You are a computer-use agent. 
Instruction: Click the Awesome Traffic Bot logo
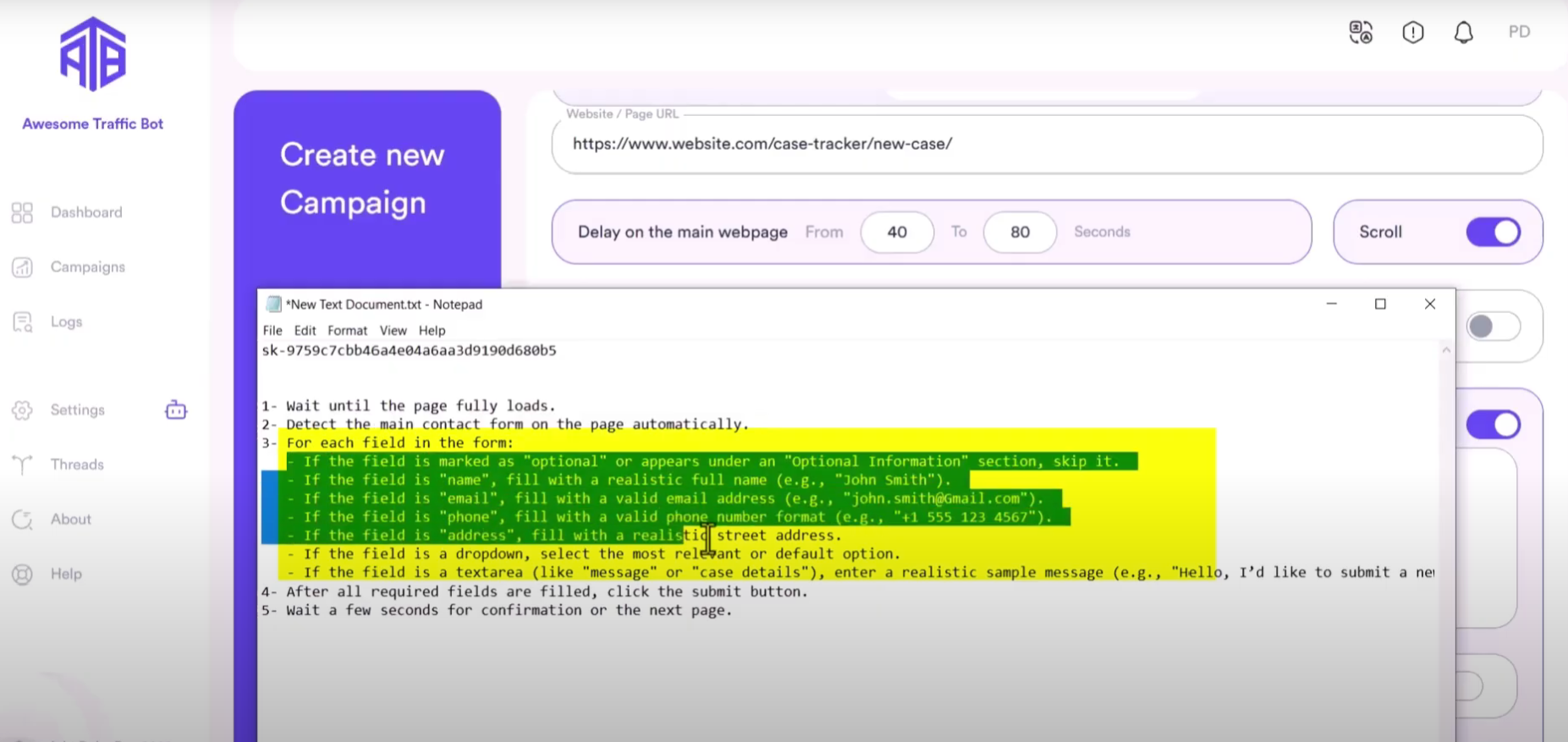(x=93, y=54)
